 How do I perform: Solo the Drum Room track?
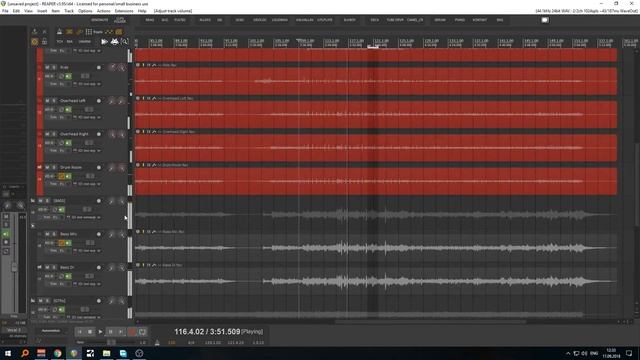(54, 167)
